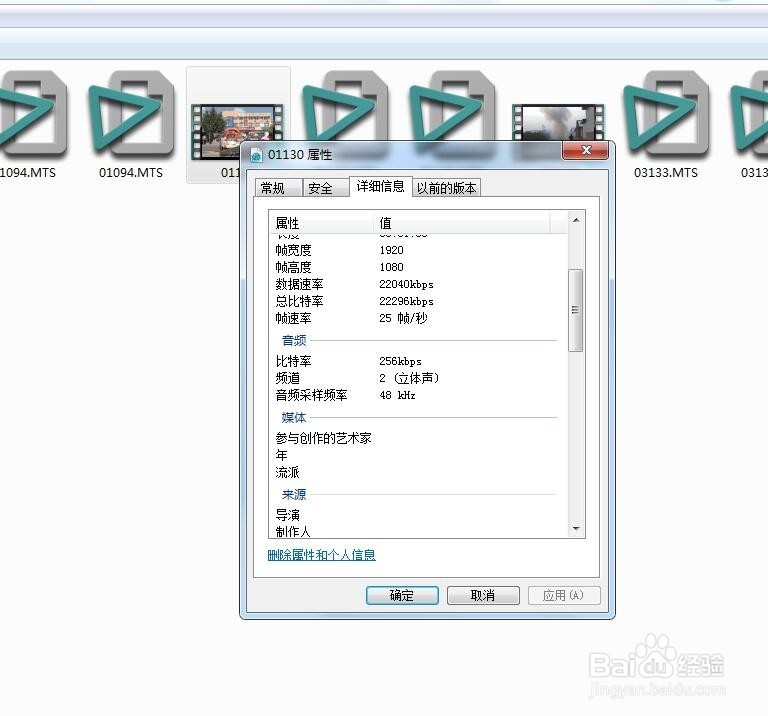Screen dimensions: 768x716
Task: Select the 详细信息 tab
Action: click(x=381, y=186)
